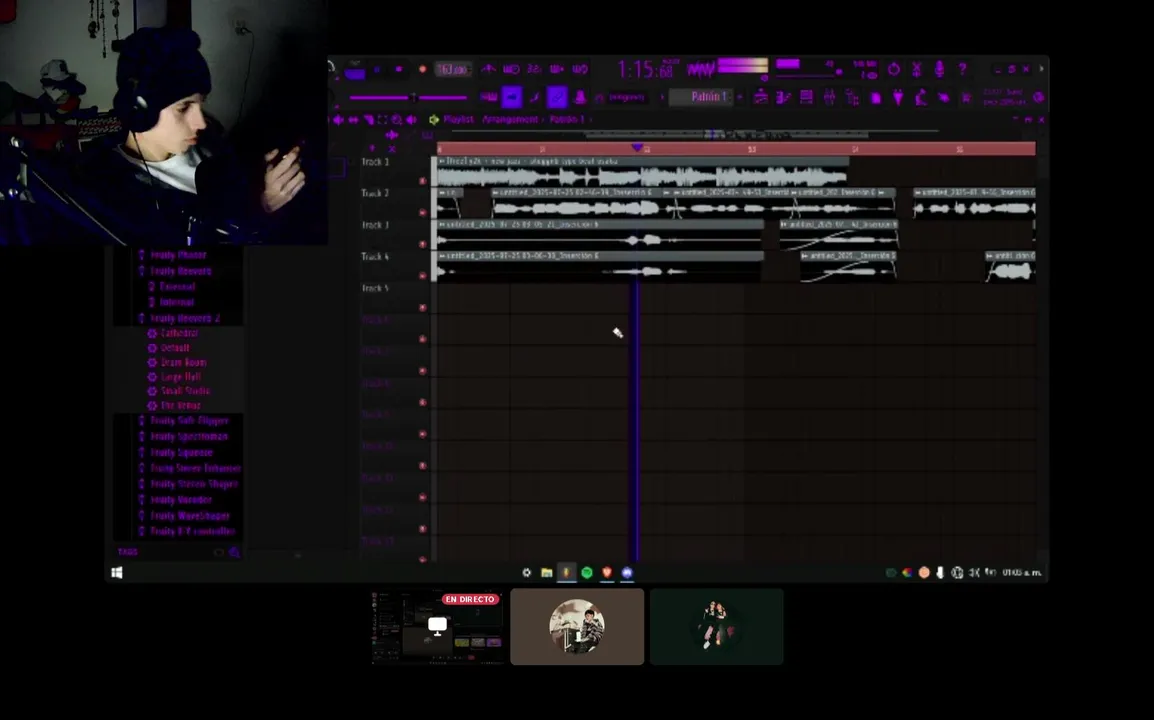Viewport: 1154px width, 720px height.
Task: Open Discord from the Windows taskbar
Action: coord(627,572)
